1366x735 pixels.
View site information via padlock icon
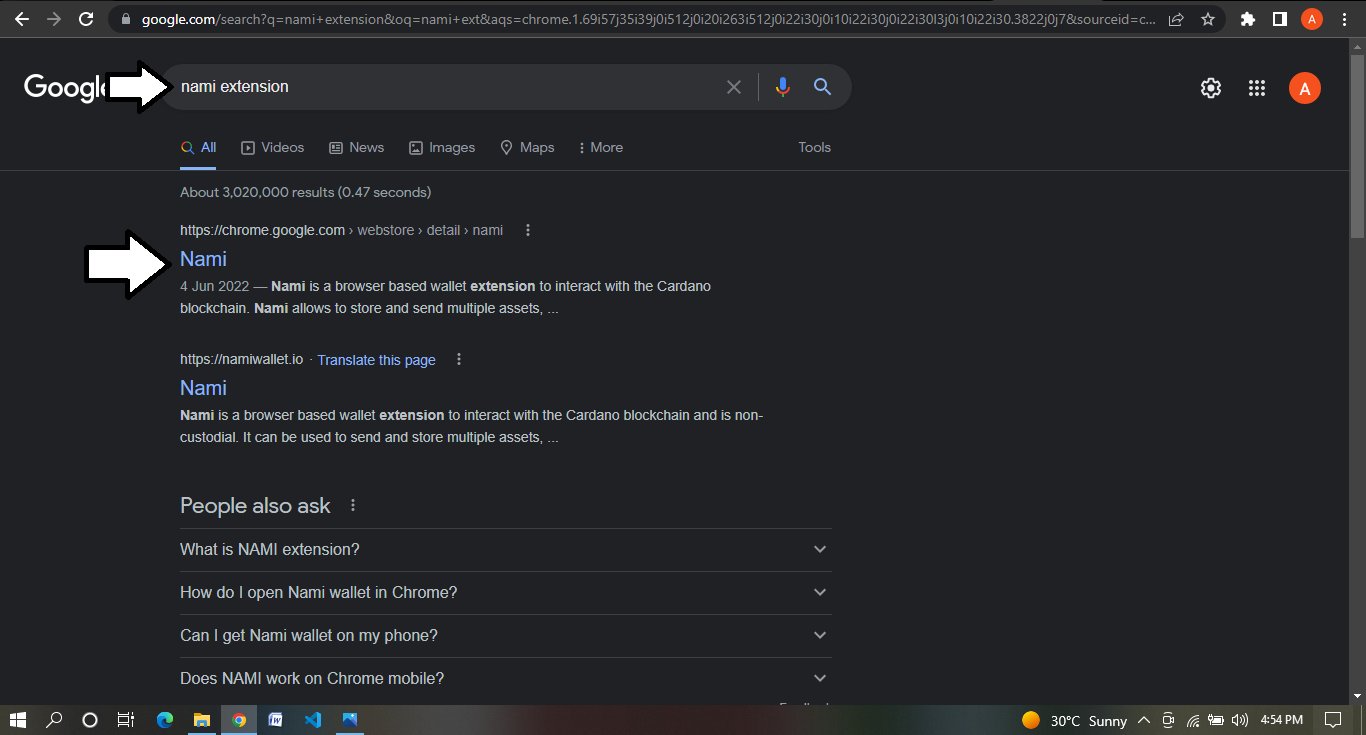pyautogui.click(x=124, y=19)
